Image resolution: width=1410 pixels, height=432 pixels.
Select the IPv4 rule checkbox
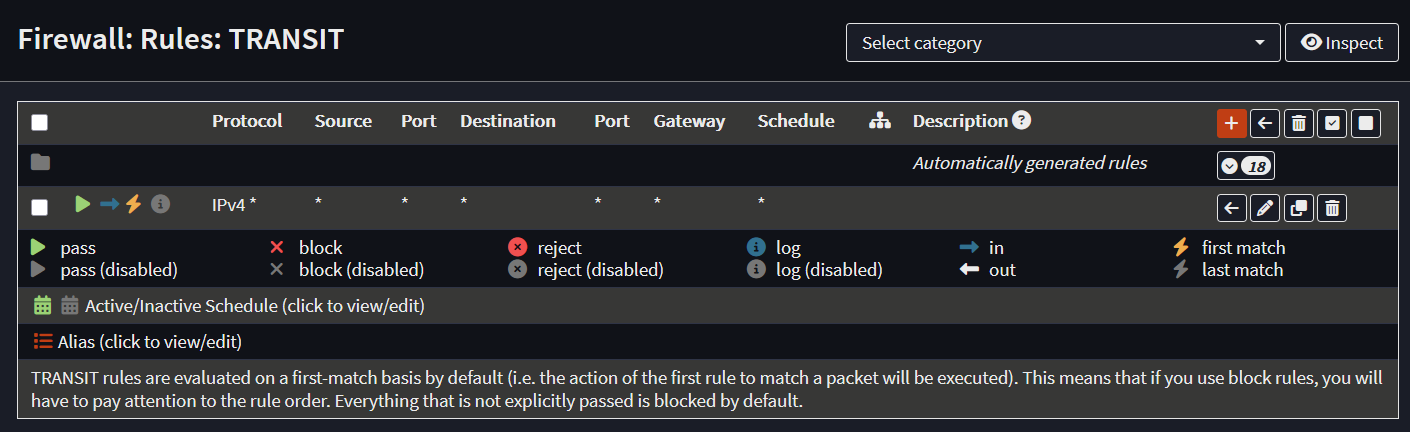pos(39,208)
